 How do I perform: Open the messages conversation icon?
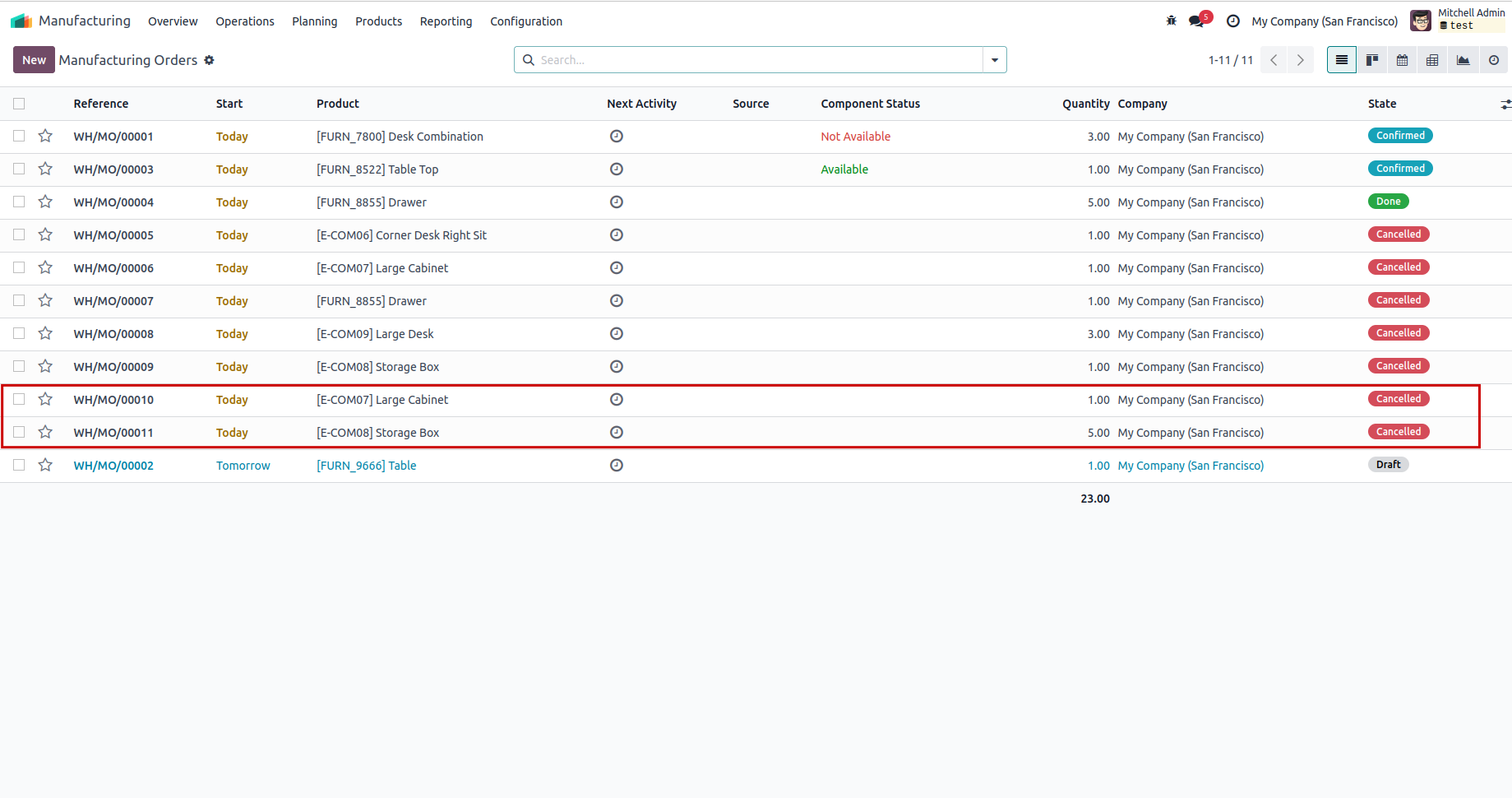pyautogui.click(x=1197, y=21)
